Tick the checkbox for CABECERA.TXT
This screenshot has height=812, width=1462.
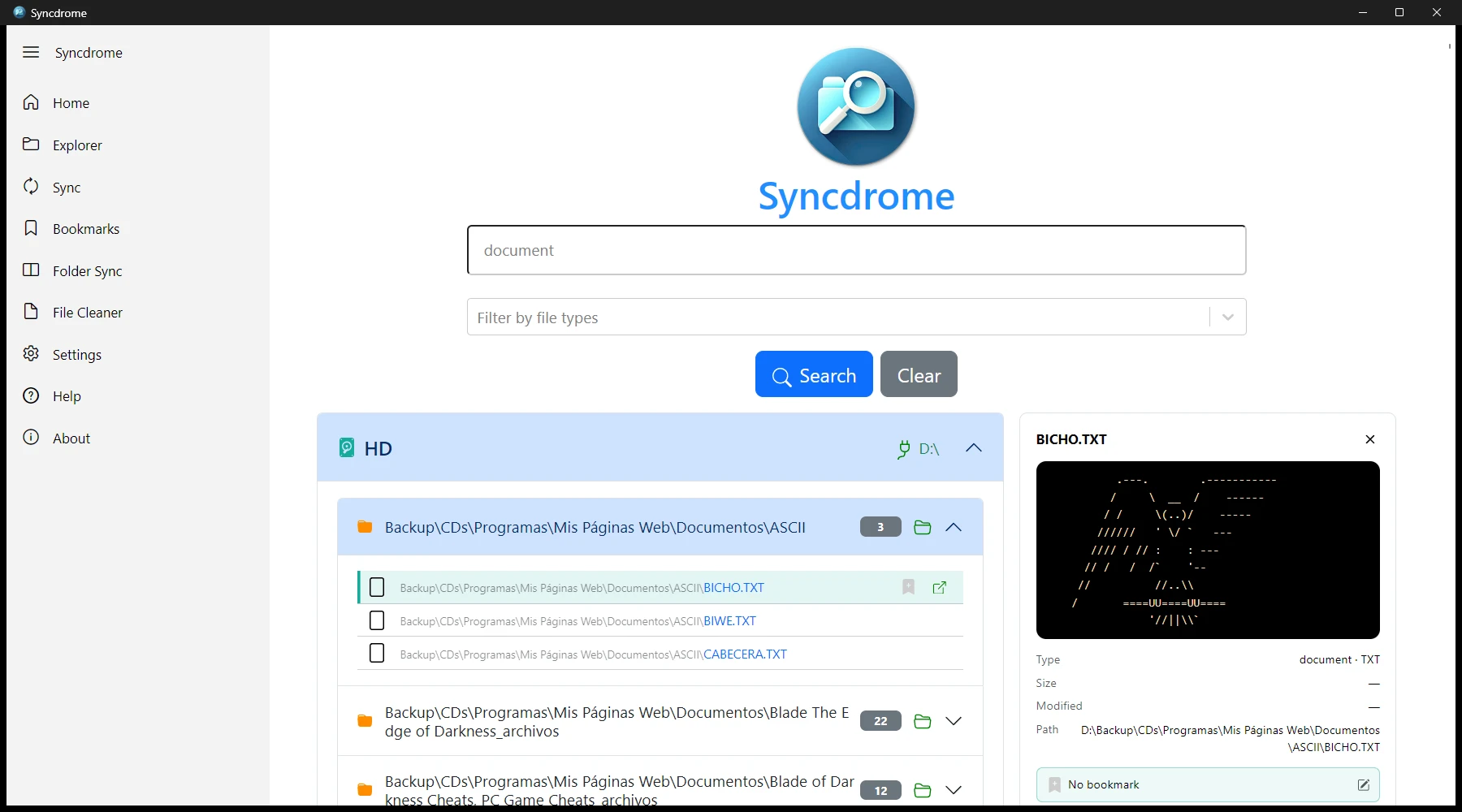click(x=377, y=653)
